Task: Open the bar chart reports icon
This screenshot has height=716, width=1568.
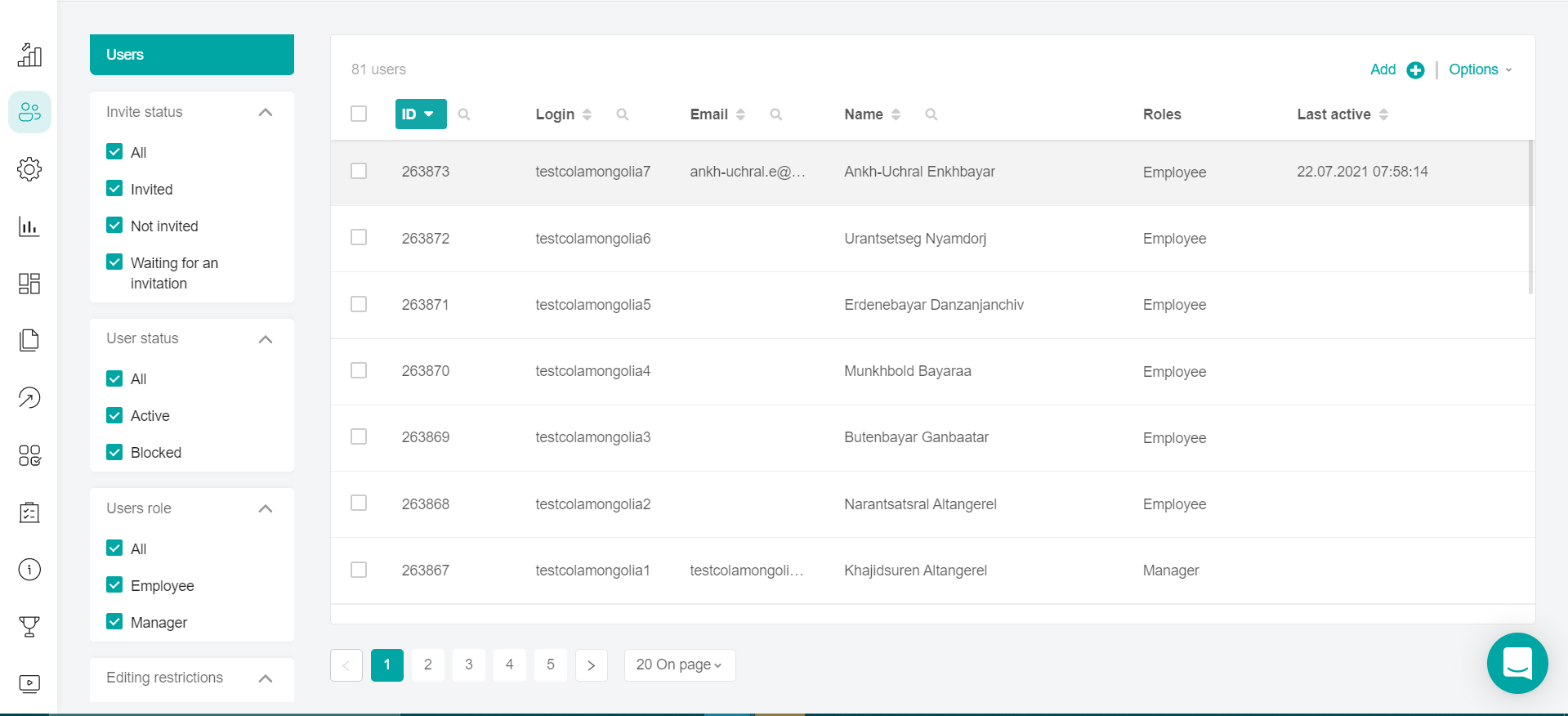Action: click(29, 226)
